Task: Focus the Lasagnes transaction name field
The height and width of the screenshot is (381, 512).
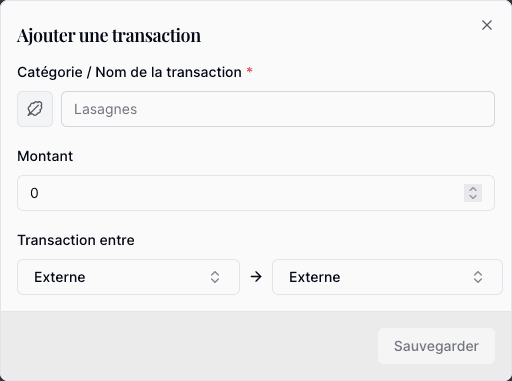Action: coord(278,109)
